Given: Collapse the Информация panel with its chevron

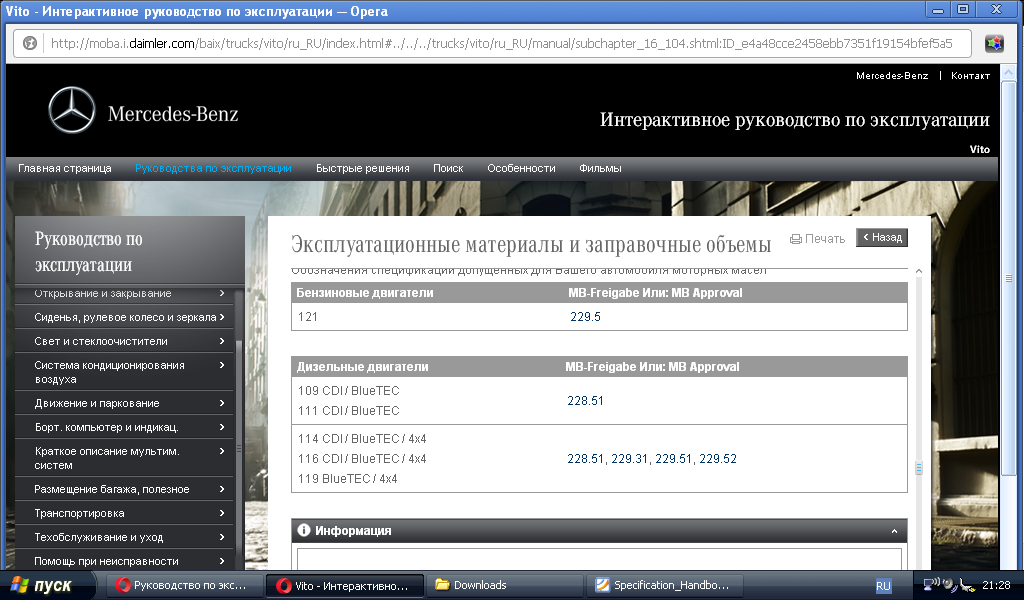Looking at the screenshot, I should click(894, 531).
